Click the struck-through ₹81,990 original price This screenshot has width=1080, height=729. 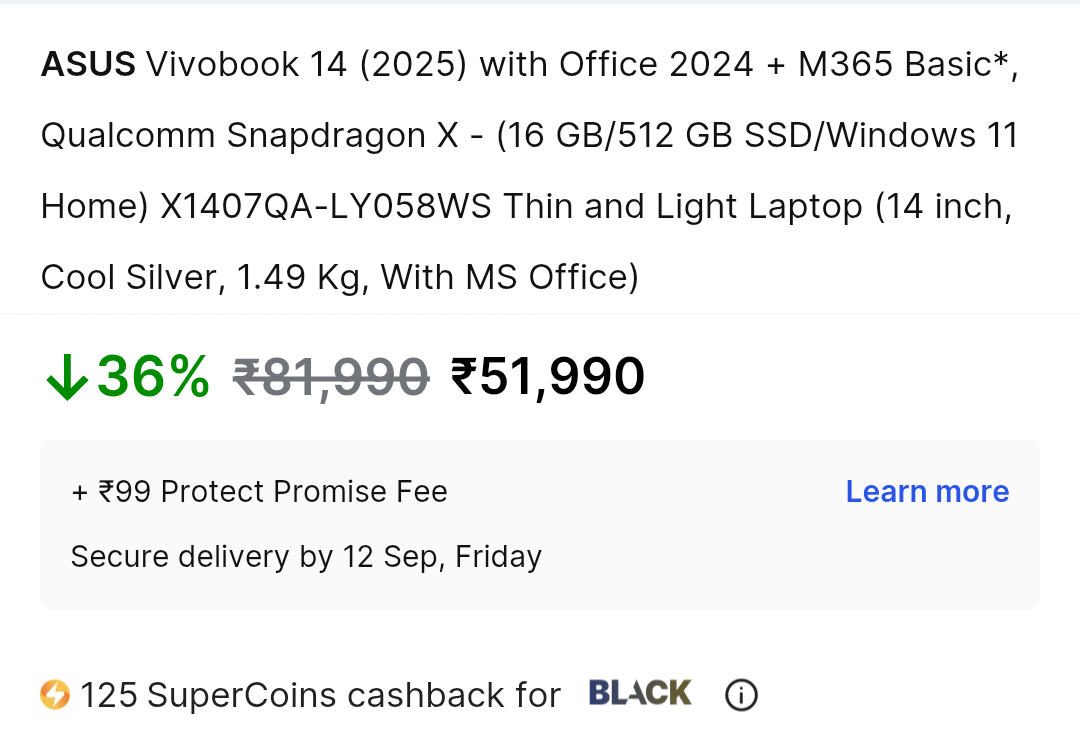pos(331,378)
